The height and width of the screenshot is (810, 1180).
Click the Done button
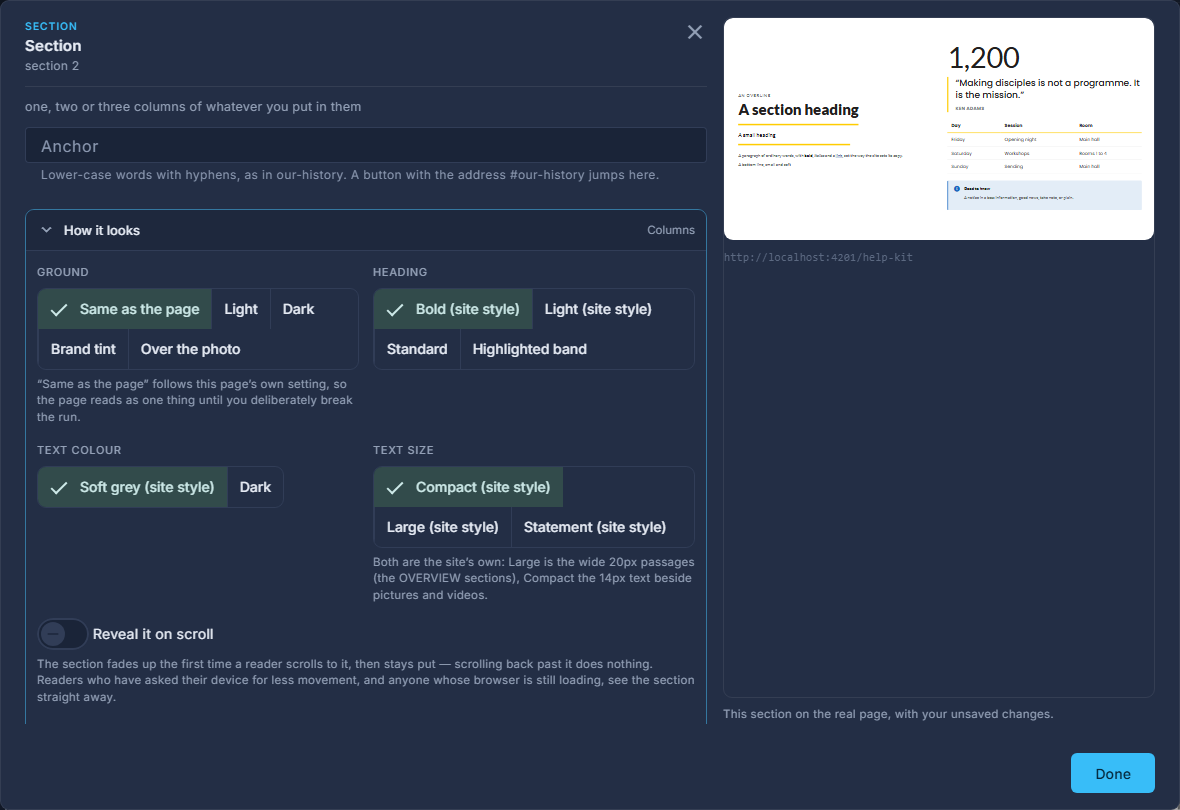pyautogui.click(x=1112, y=773)
